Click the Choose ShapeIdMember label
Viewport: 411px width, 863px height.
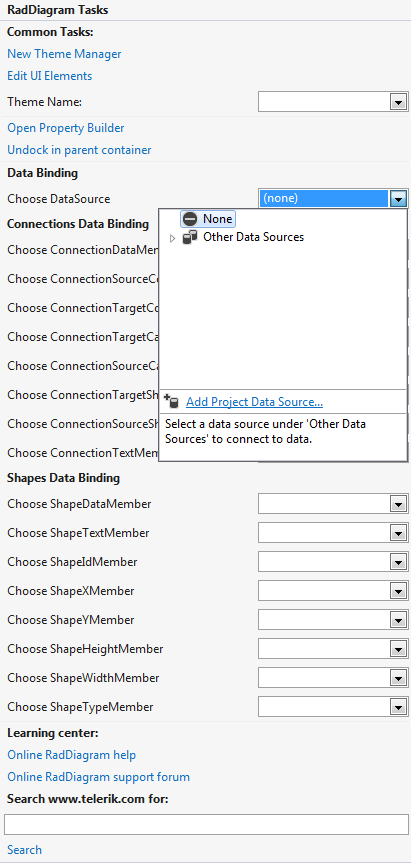[x=72, y=562]
